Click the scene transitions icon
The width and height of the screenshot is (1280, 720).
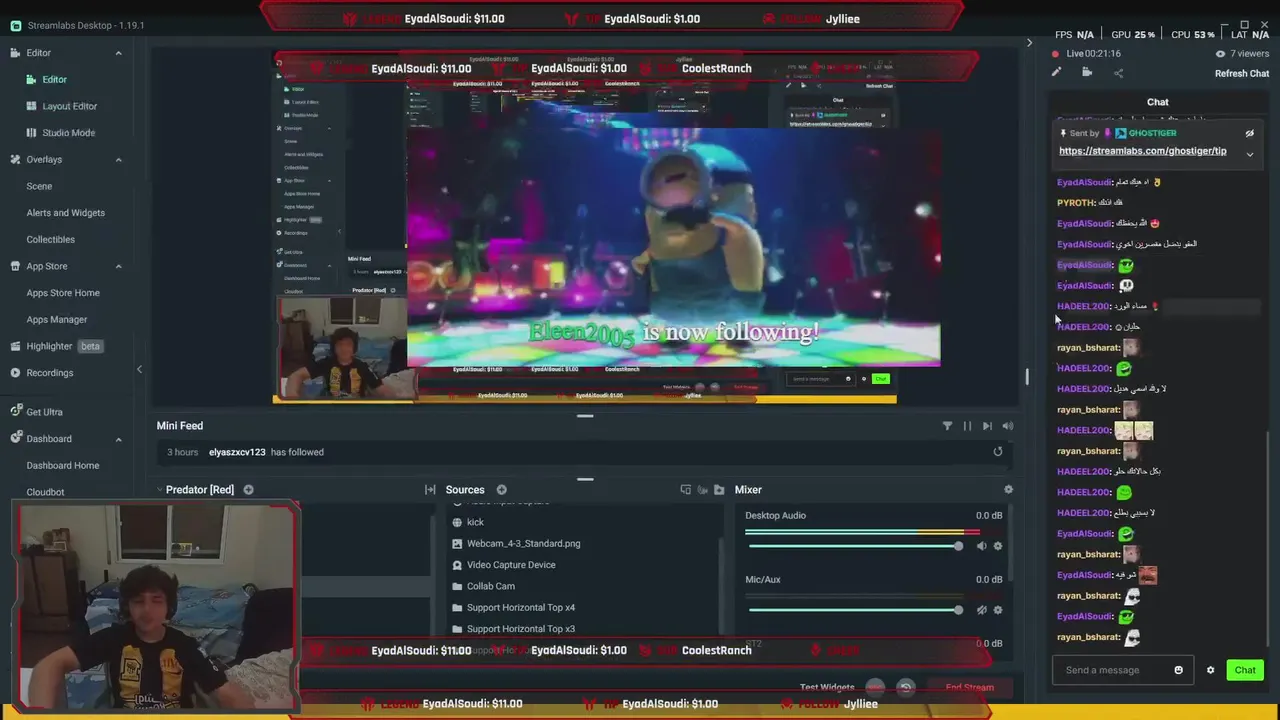click(x=430, y=490)
